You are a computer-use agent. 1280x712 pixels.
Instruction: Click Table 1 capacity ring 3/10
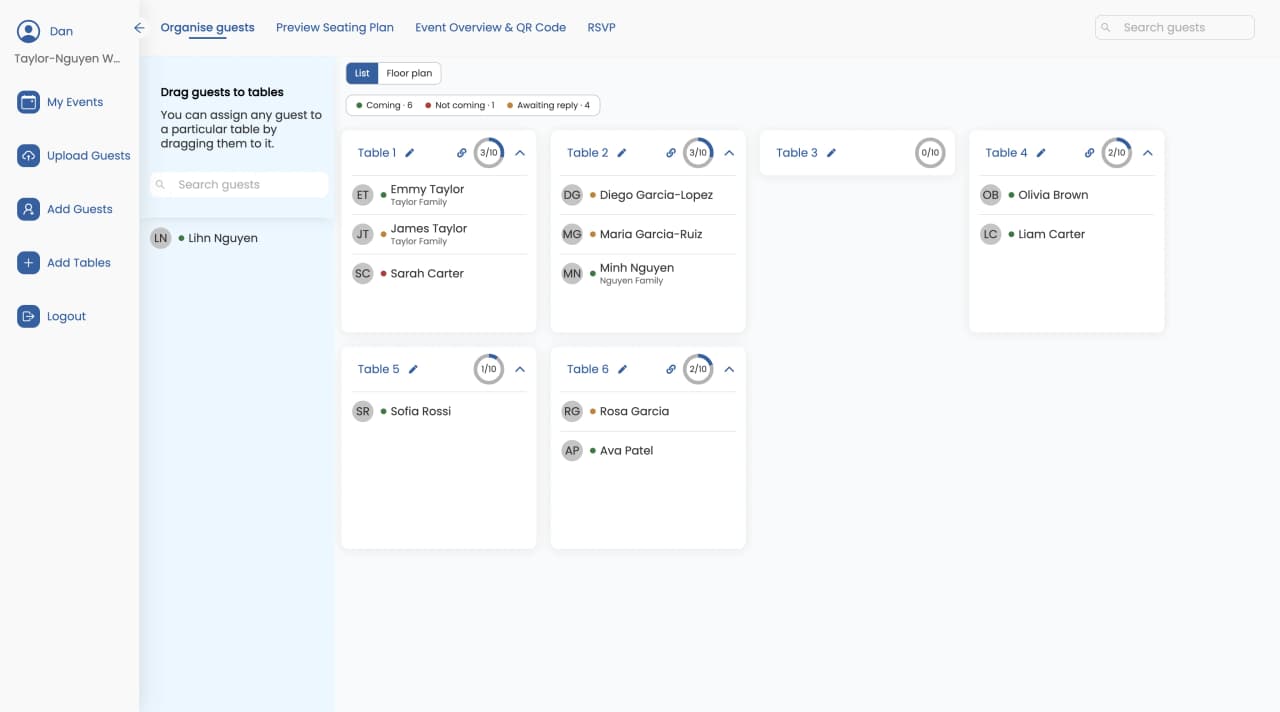pos(489,153)
